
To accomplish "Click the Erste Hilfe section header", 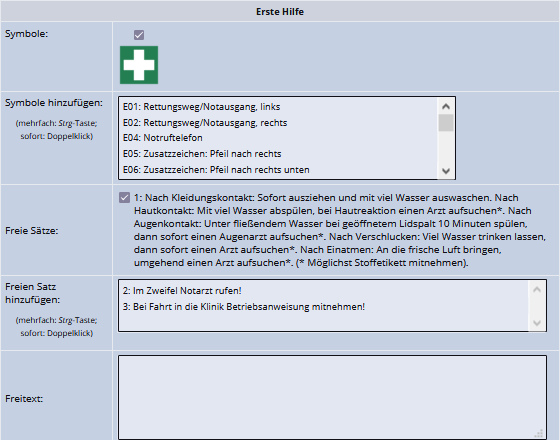I will pyautogui.click(x=280, y=11).
